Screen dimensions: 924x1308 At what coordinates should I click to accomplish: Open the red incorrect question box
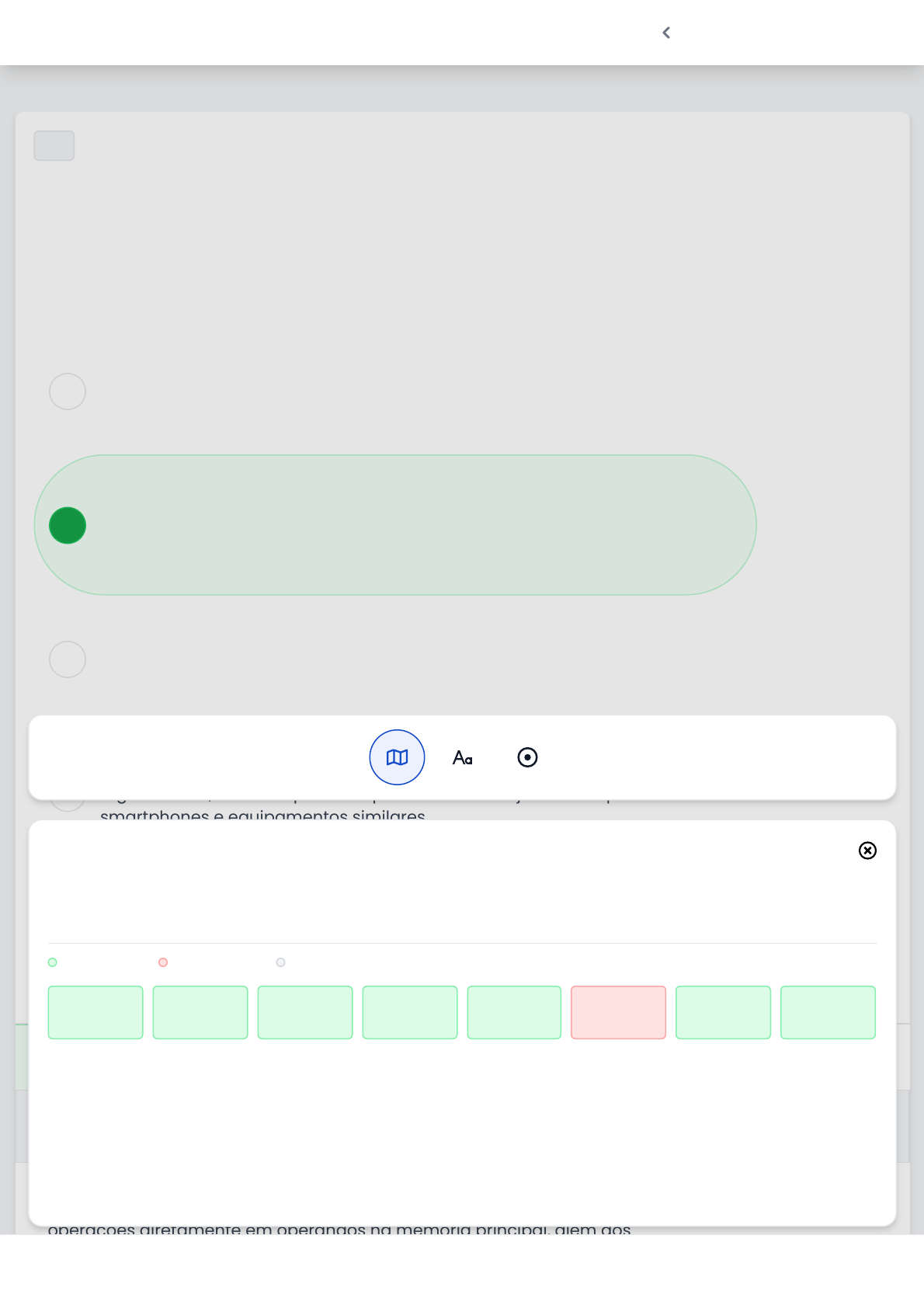(x=619, y=1012)
